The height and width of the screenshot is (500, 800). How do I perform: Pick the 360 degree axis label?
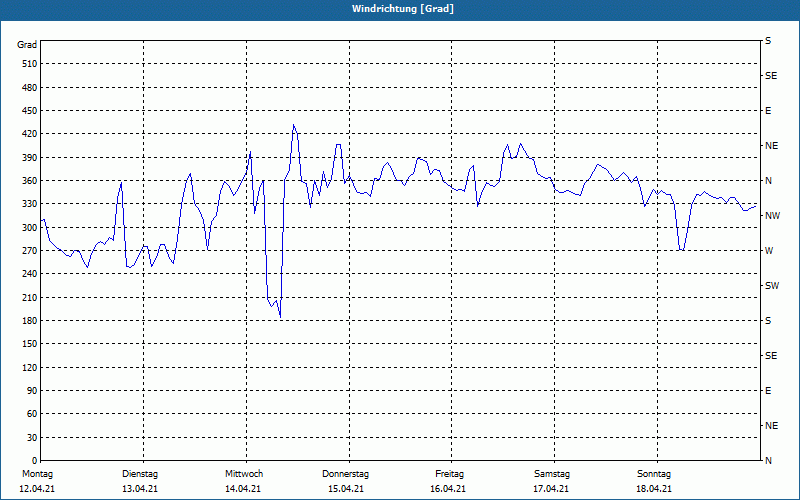pos(30,181)
